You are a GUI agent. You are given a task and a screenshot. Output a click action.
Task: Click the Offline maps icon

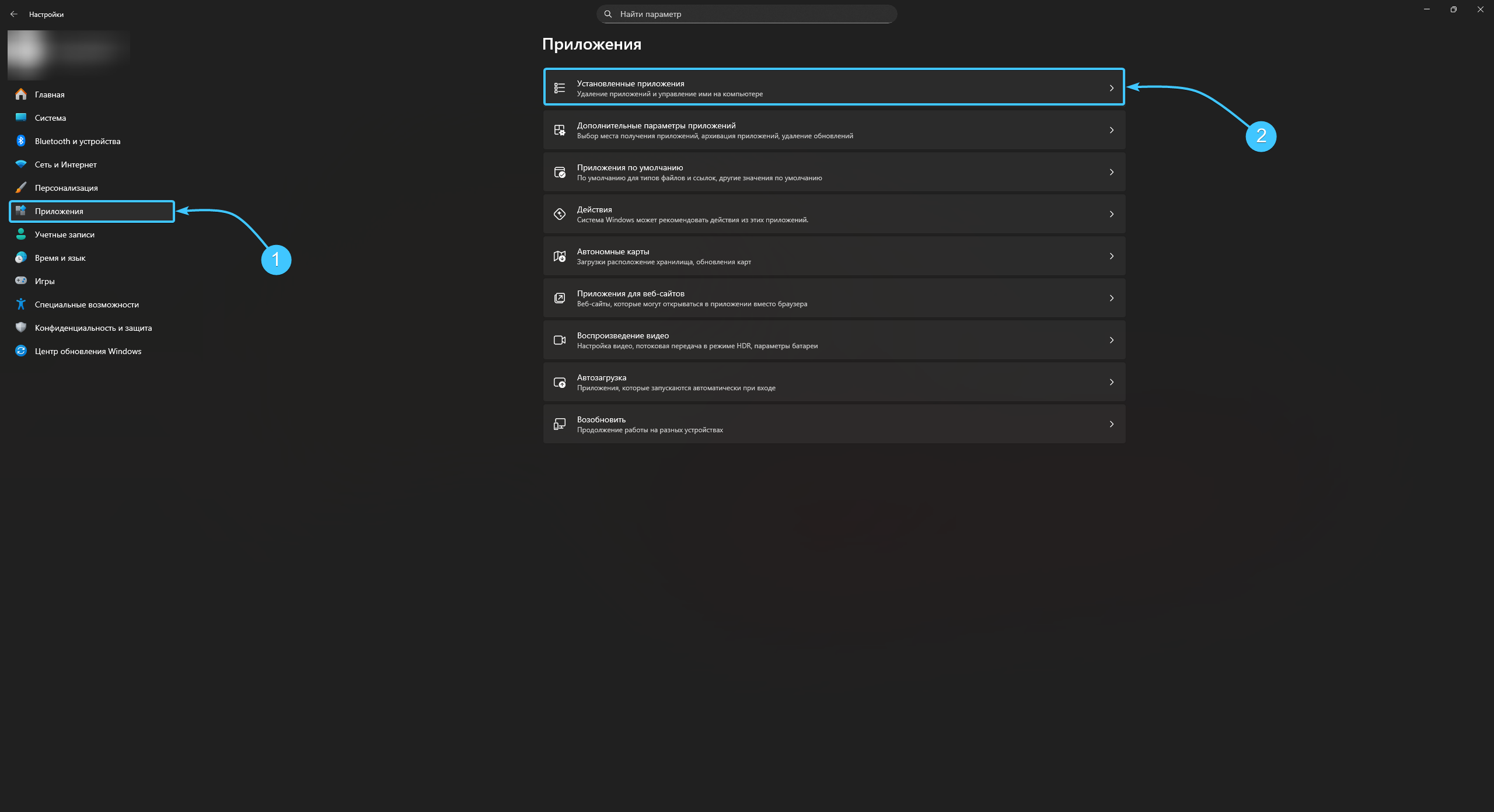(559, 256)
